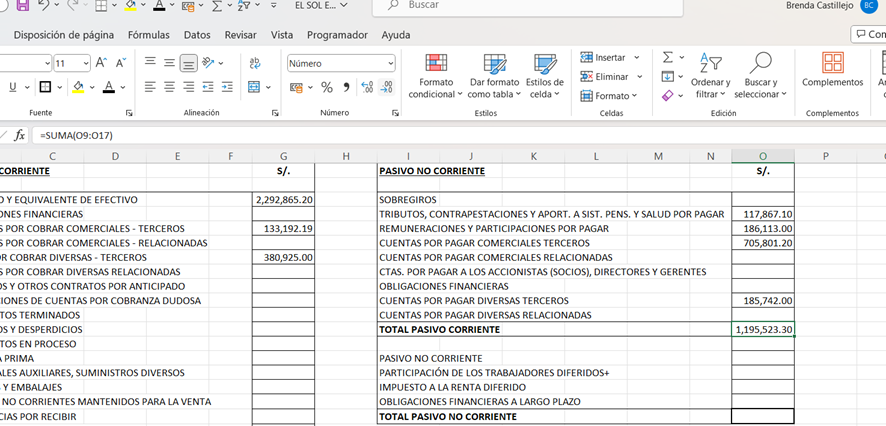Screen dimensions: 886x426
Task: Expand the Insertar dropdown arrow
Action: click(x=636, y=58)
